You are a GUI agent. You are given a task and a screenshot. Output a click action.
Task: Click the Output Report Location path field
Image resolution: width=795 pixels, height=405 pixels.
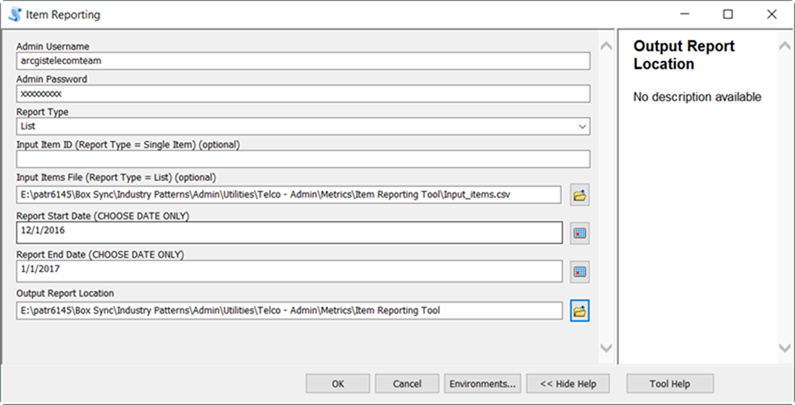(x=290, y=310)
